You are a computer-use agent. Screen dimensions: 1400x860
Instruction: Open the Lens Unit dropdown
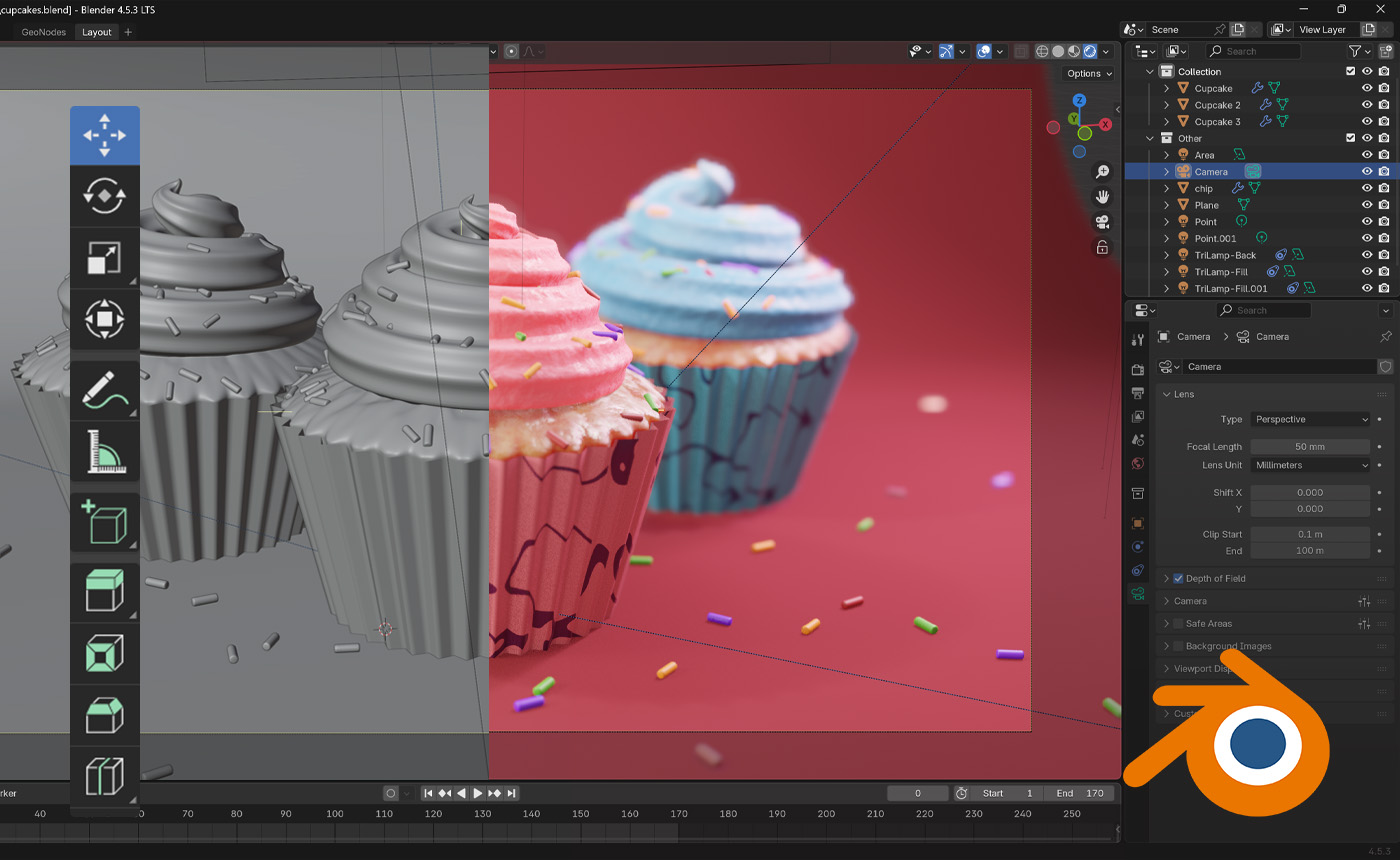click(1310, 465)
